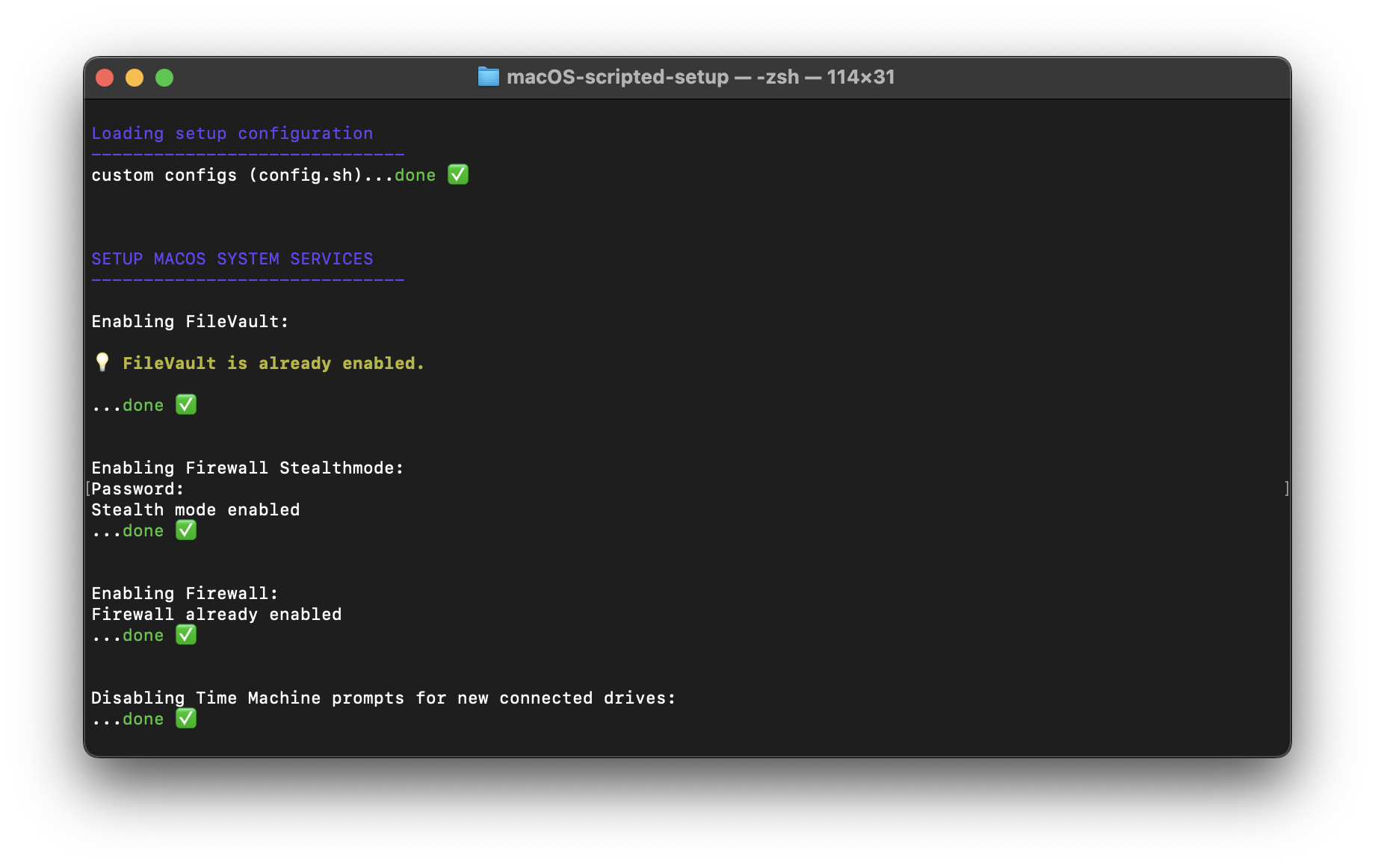Click the checkmark under the FileVault enabled message
1375x868 pixels.
point(185,405)
